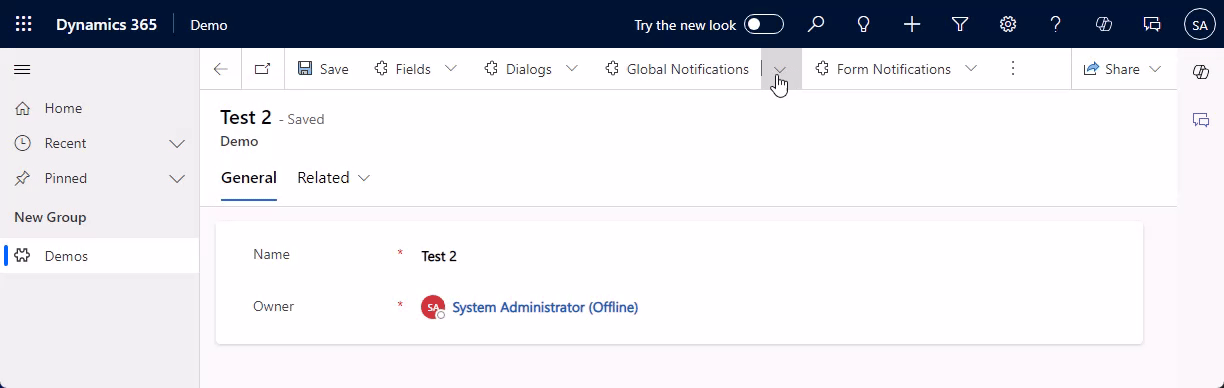Click the New Group header text

(50, 217)
